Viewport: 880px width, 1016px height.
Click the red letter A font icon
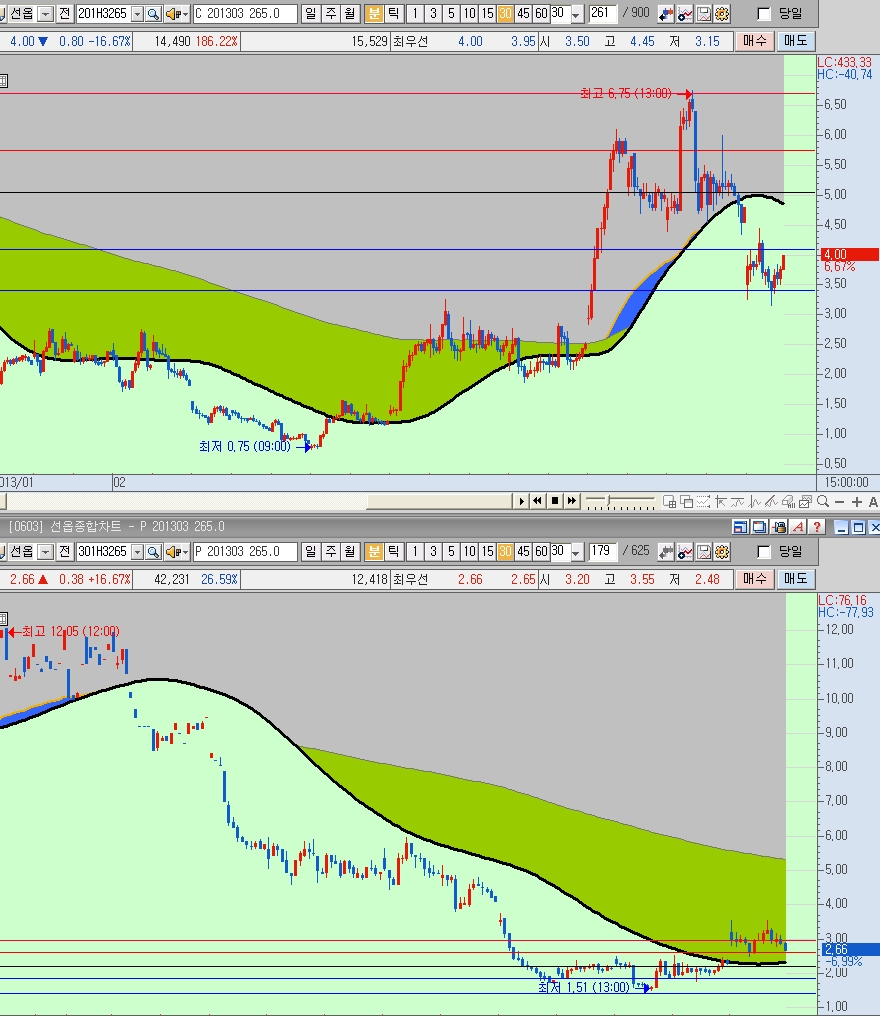(x=799, y=527)
